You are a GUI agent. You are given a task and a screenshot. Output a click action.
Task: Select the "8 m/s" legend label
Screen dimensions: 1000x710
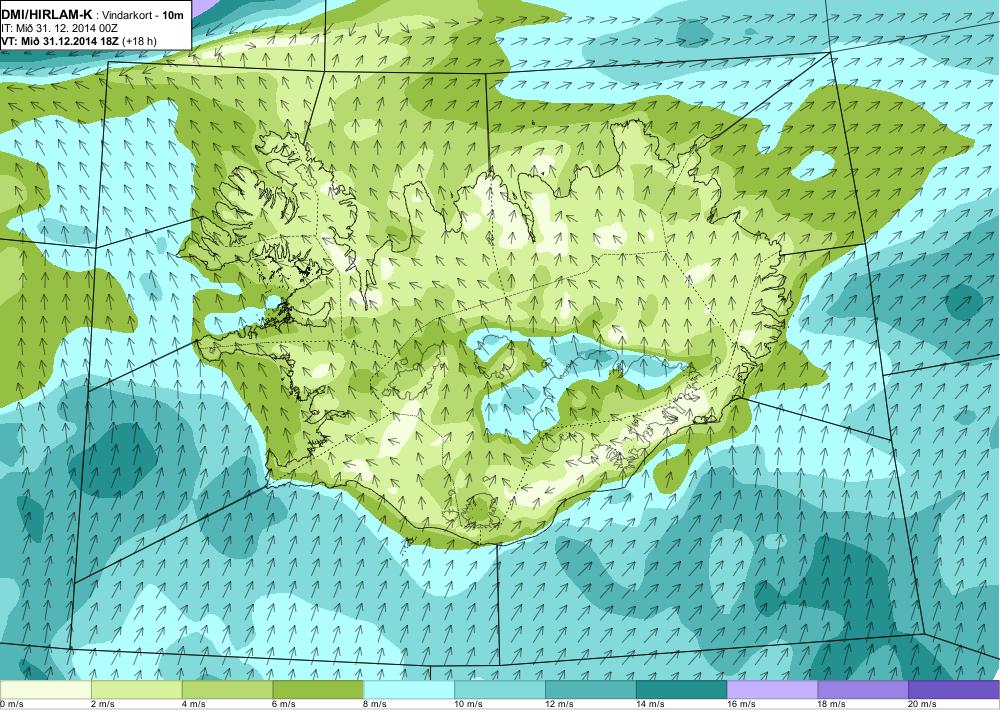pos(375,704)
